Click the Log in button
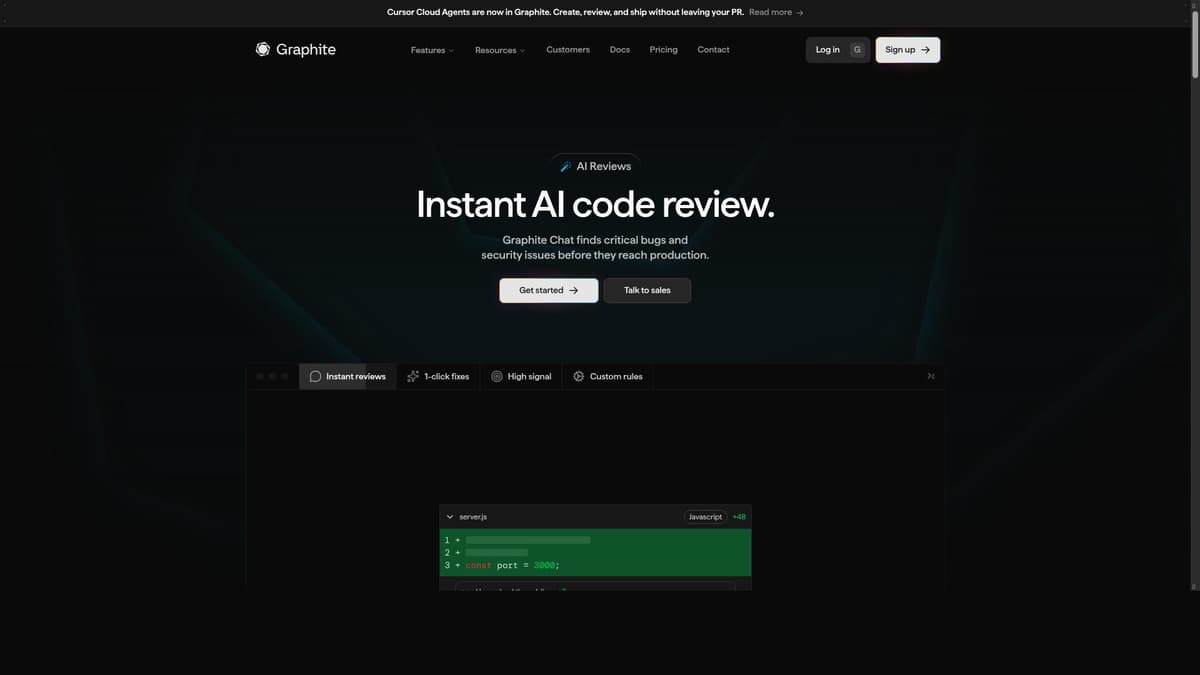Viewport: 1200px width, 675px height. pos(828,49)
